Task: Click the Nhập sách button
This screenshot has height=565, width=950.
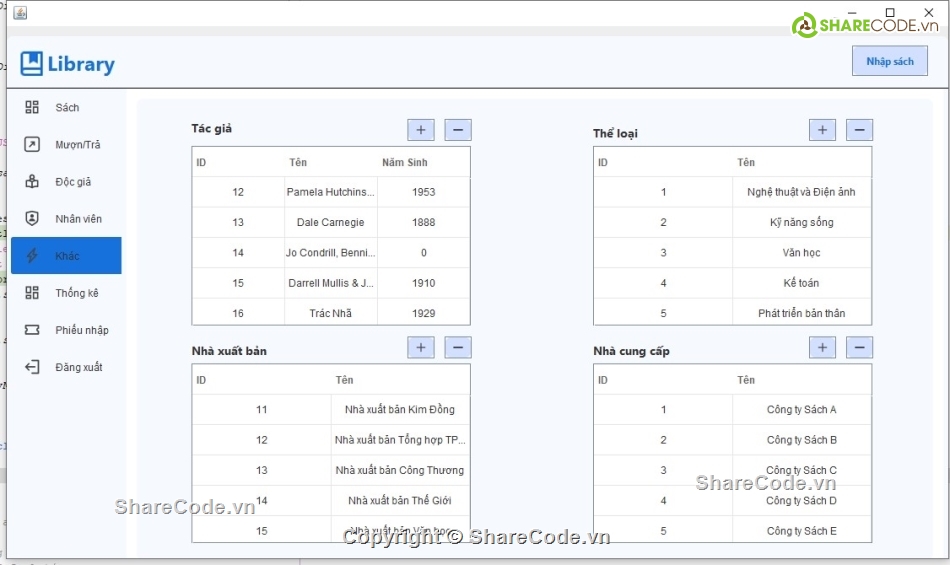Action: pos(889,61)
